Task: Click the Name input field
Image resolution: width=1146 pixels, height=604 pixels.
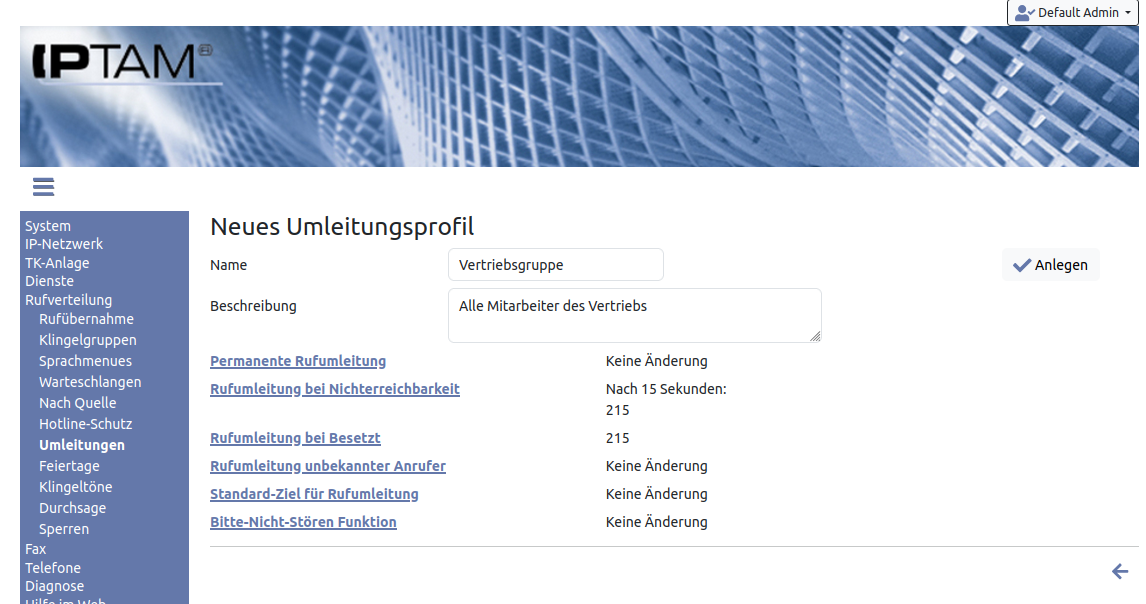Action: click(555, 265)
